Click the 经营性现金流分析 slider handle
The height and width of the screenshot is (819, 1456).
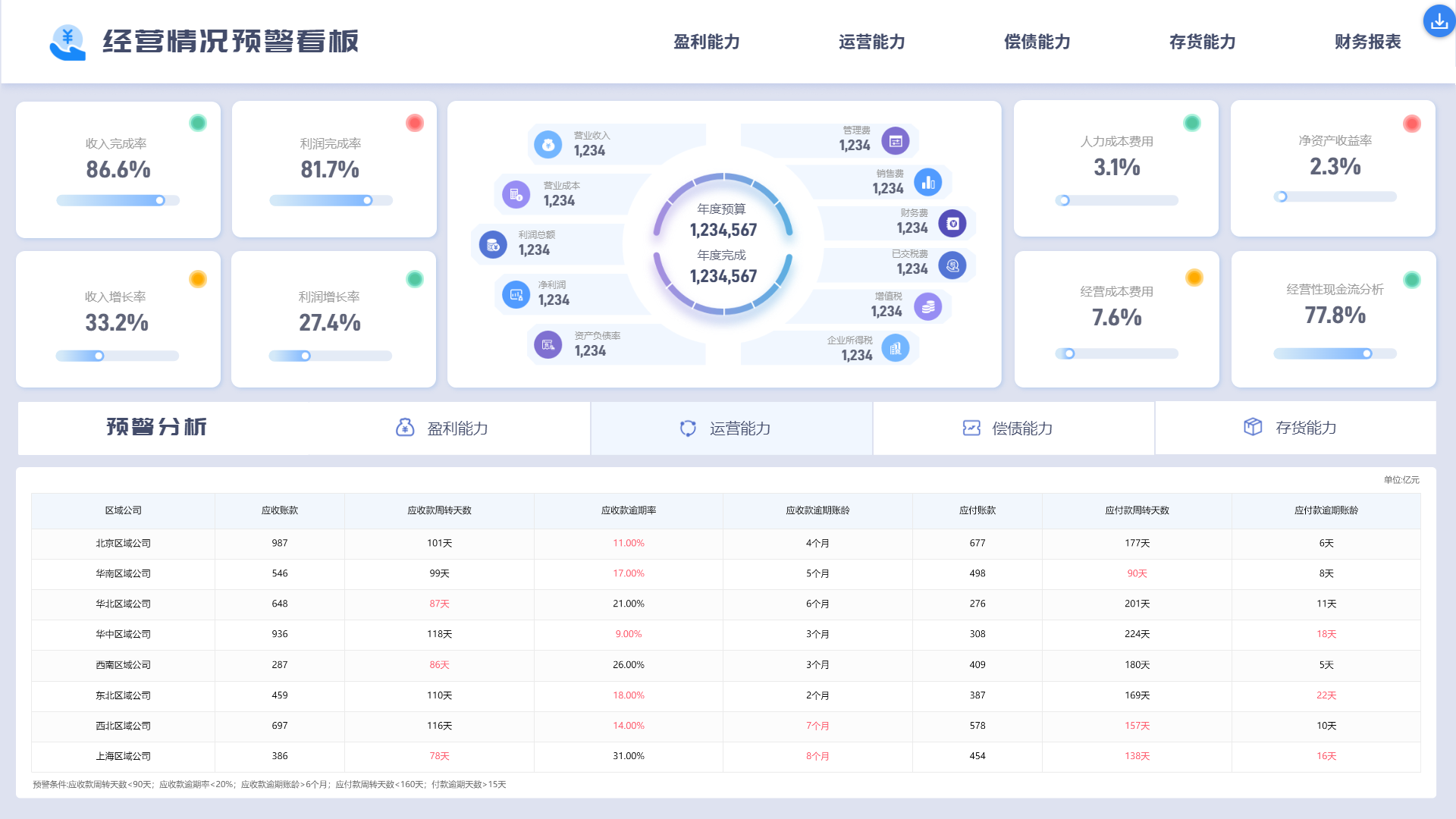pyautogui.click(x=1367, y=353)
